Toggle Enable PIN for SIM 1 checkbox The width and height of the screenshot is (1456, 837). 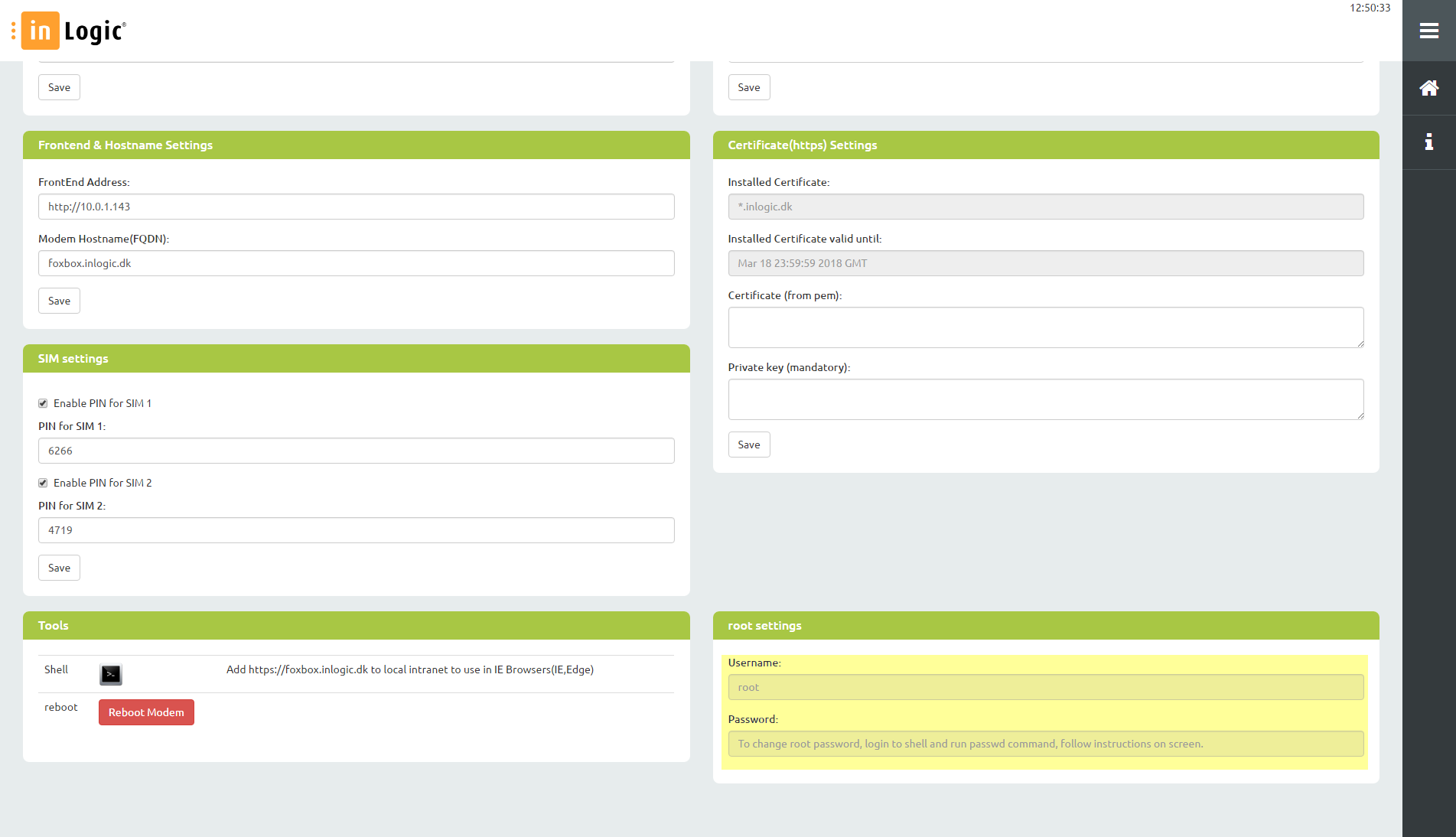[44, 403]
